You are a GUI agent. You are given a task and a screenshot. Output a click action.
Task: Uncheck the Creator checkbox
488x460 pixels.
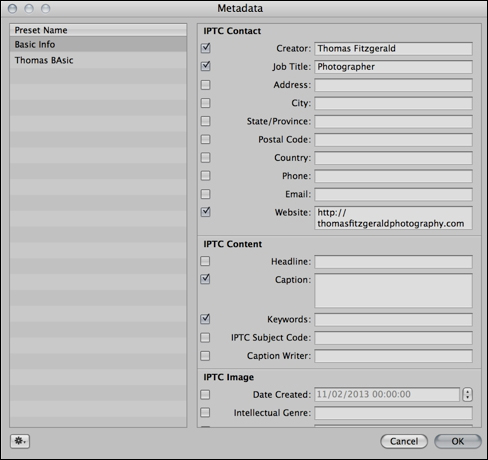(206, 48)
